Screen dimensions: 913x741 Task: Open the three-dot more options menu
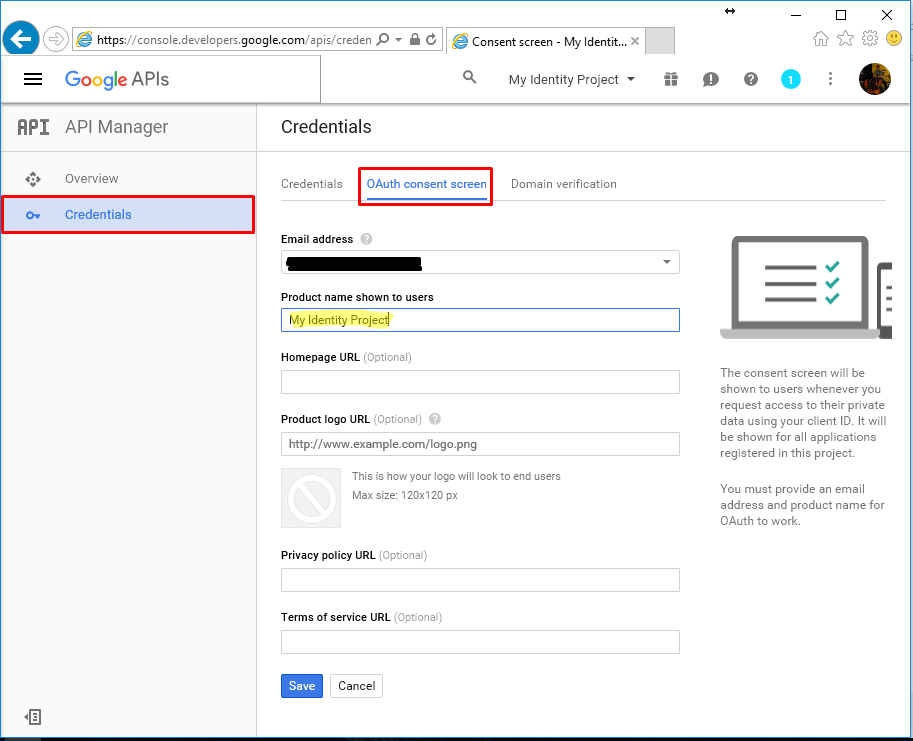(830, 79)
